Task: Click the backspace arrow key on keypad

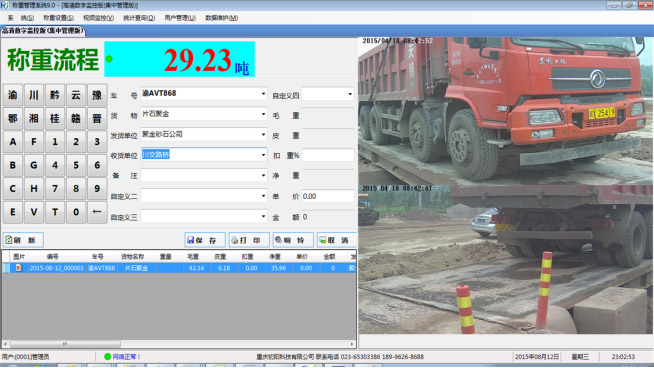Action: (97, 212)
